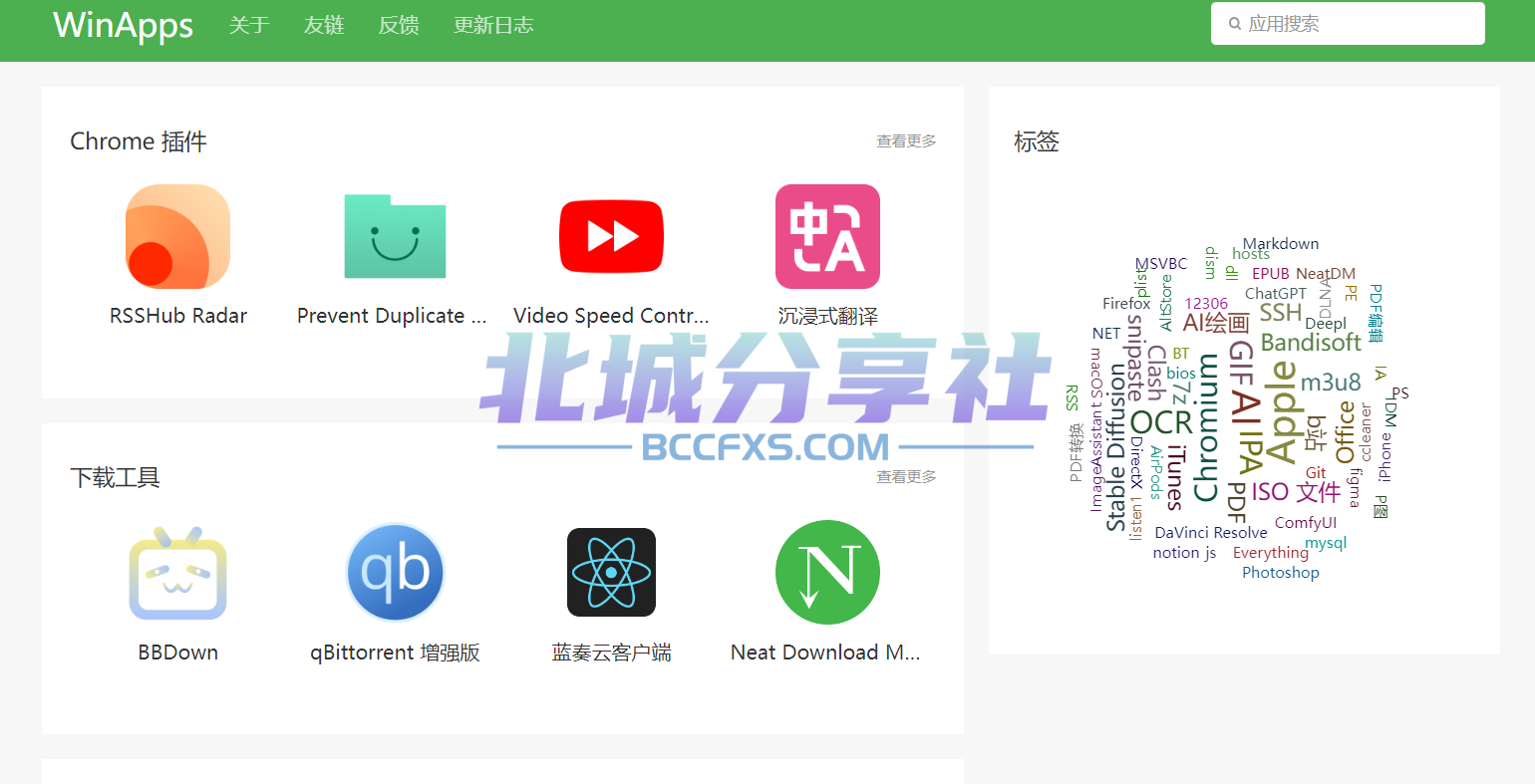Click the WinApps logo in the header
The width and height of the screenshot is (1535, 784).
(x=123, y=25)
